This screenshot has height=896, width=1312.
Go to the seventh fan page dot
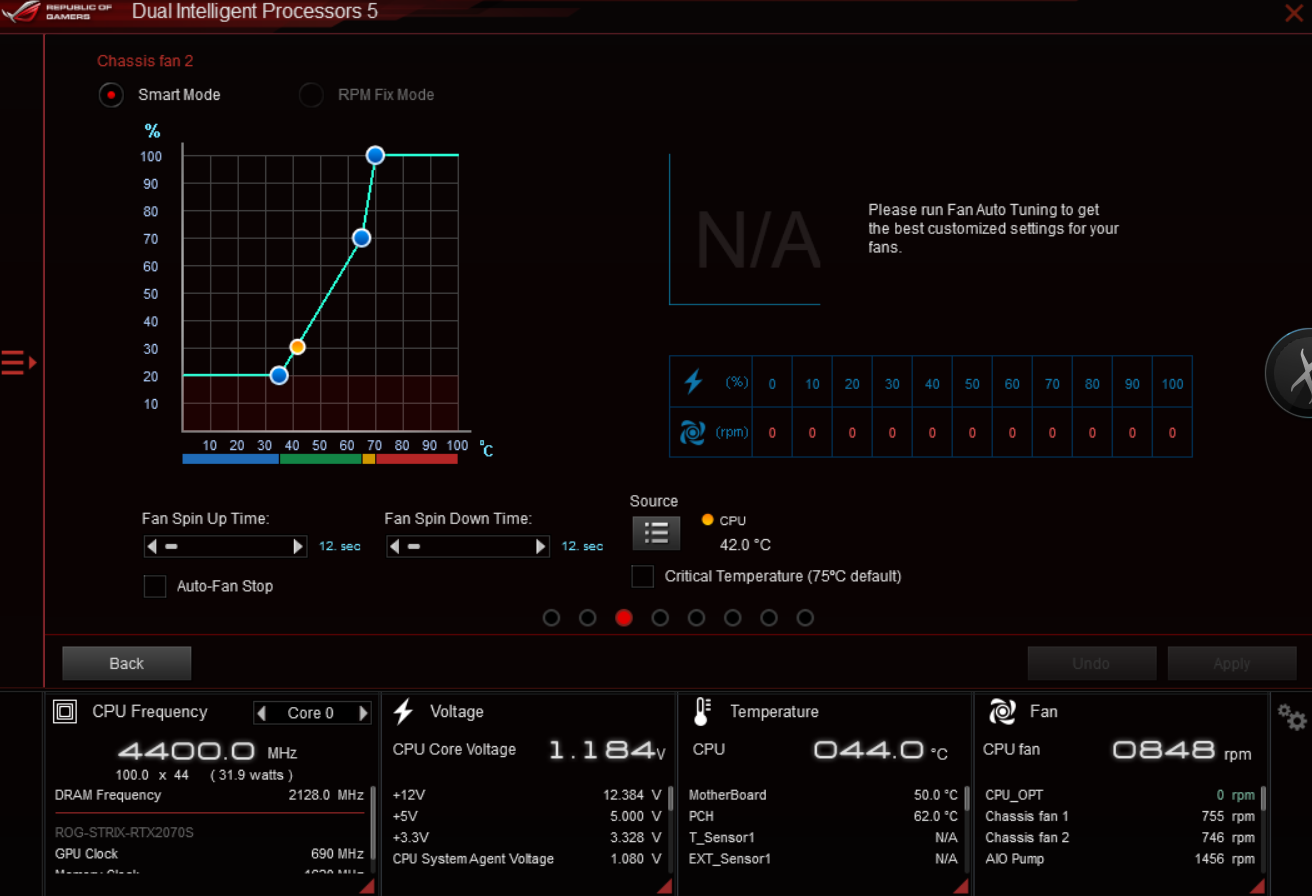click(x=769, y=618)
